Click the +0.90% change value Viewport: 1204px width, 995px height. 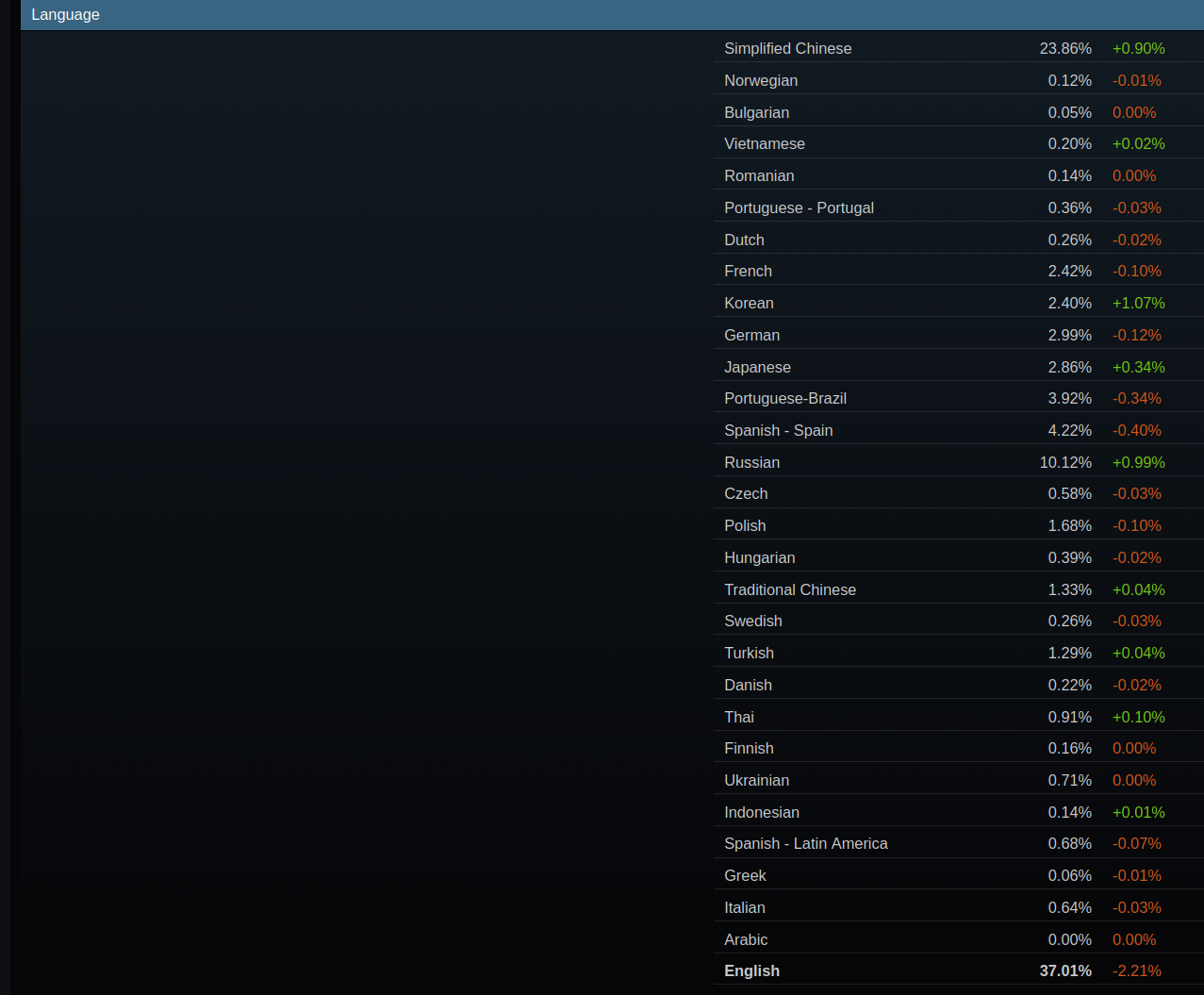click(1138, 48)
